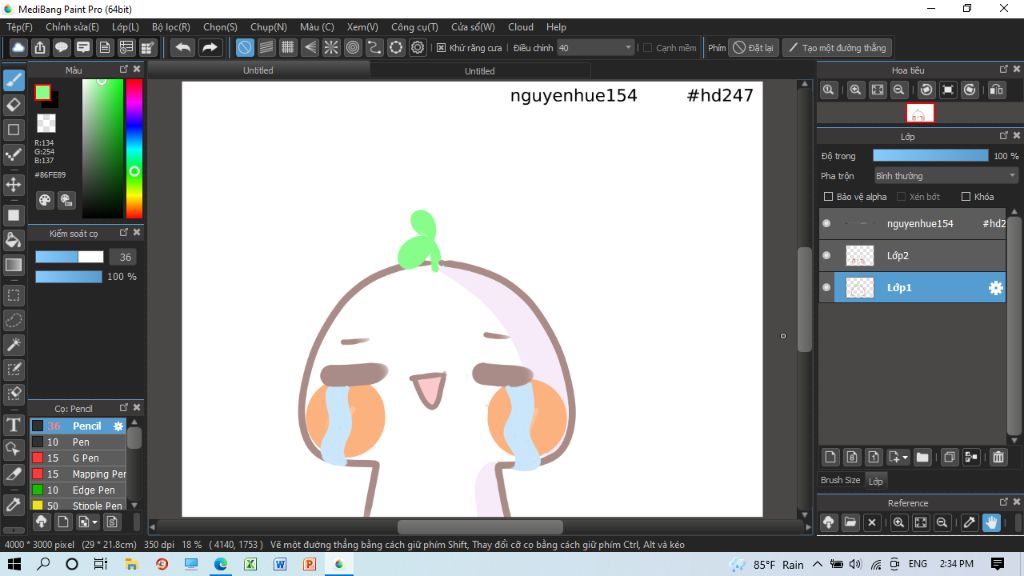Open Excel from the taskbar
Image resolution: width=1024 pixels, height=576 pixels.
250,564
